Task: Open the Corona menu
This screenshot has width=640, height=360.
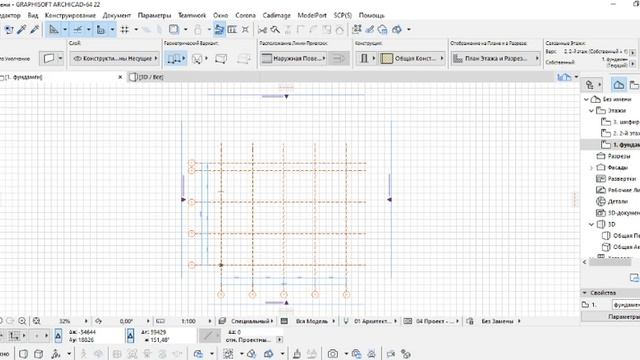Action: [245, 15]
